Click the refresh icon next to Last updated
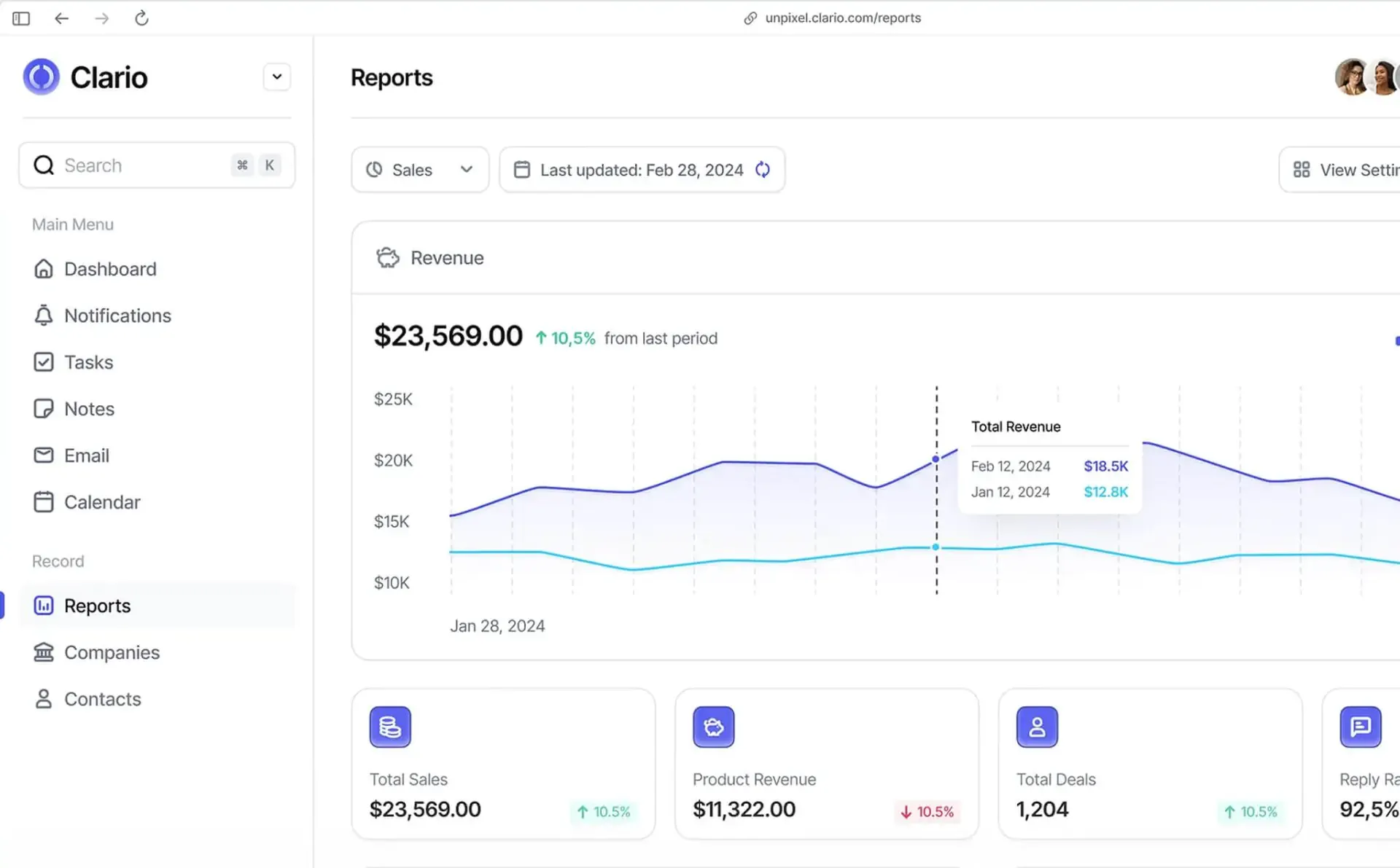Image resolution: width=1400 pixels, height=868 pixels. click(763, 170)
